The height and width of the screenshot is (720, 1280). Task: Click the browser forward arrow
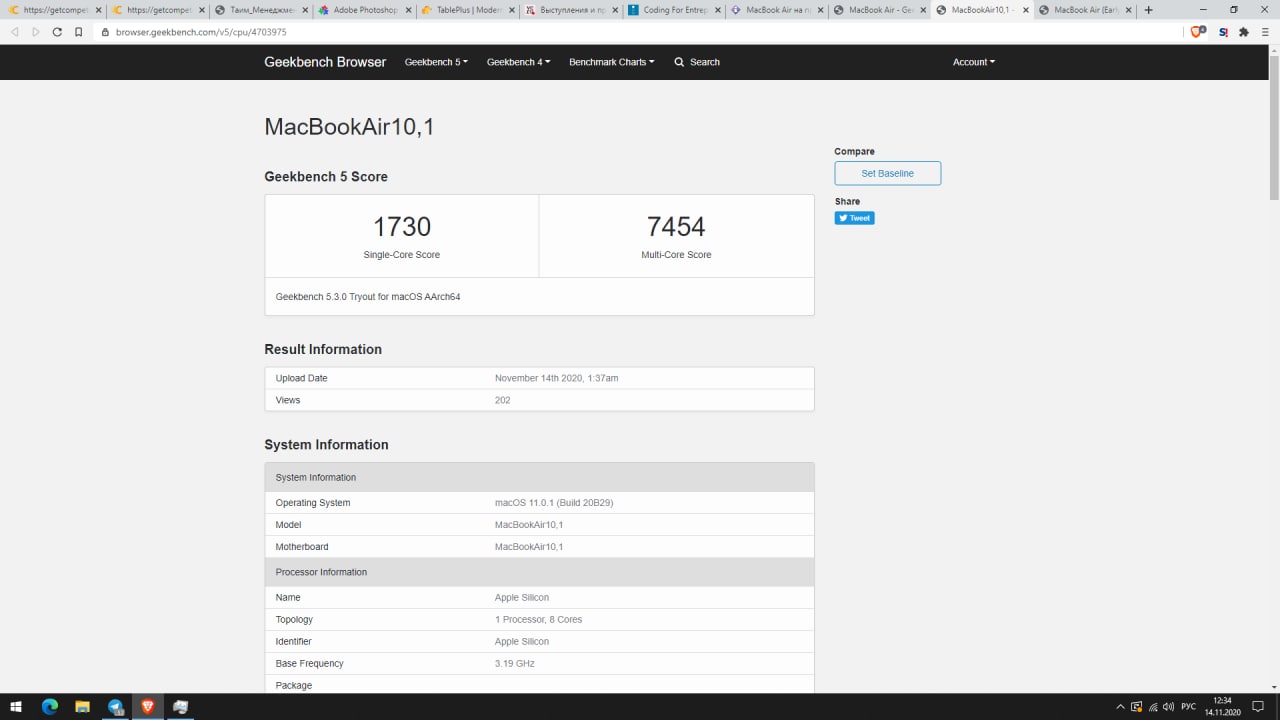[36, 32]
